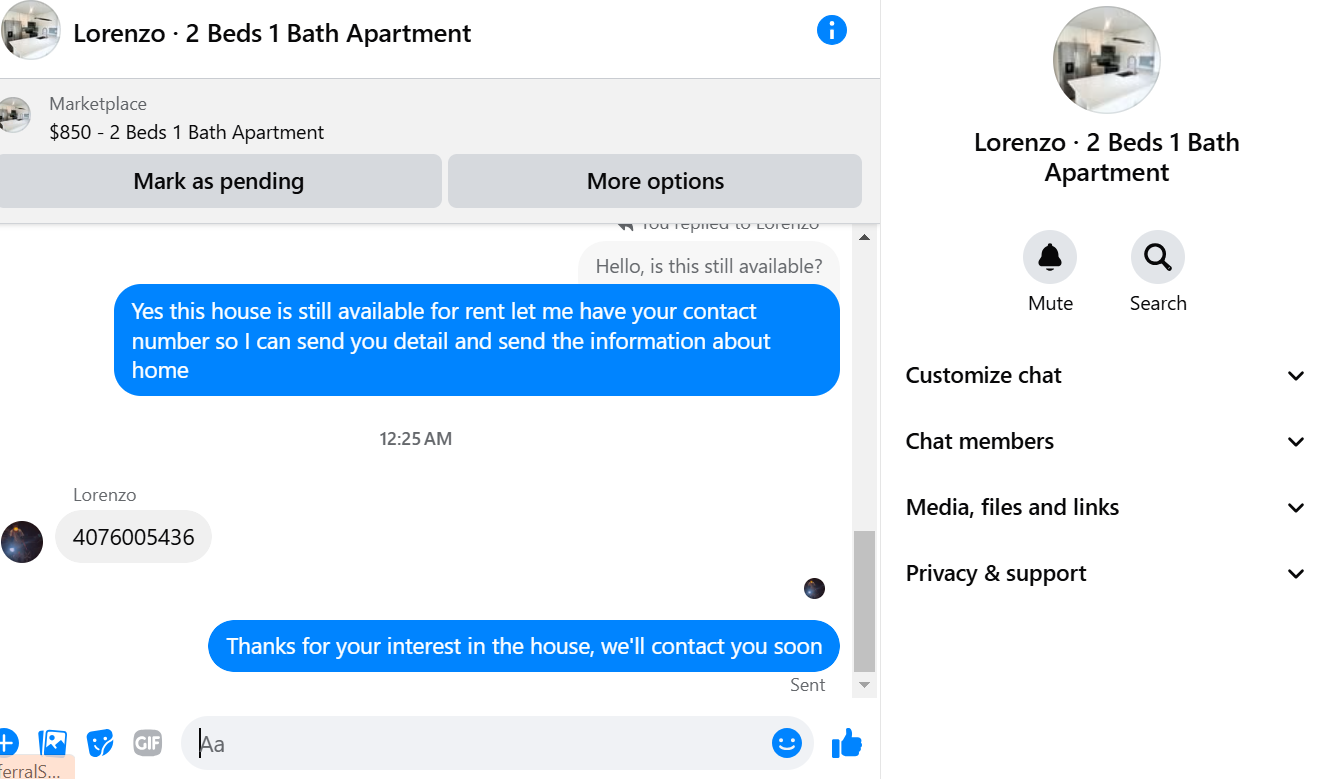Open the sticker picker icon
The image size is (1330, 779).
pos(100,743)
